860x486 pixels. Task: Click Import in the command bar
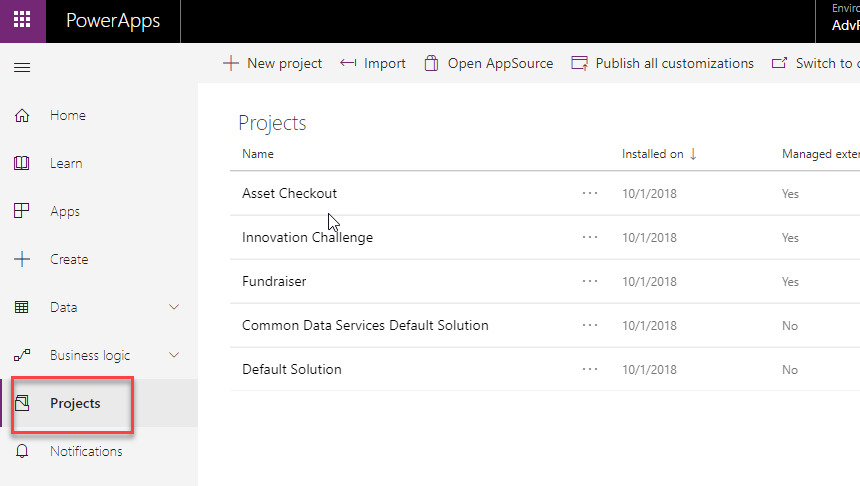[373, 63]
